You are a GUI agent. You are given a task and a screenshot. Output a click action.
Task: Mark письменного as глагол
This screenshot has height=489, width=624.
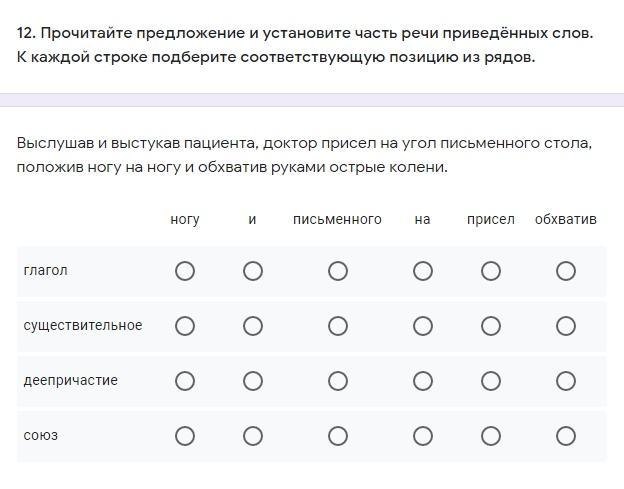click(x=338, y=271)
